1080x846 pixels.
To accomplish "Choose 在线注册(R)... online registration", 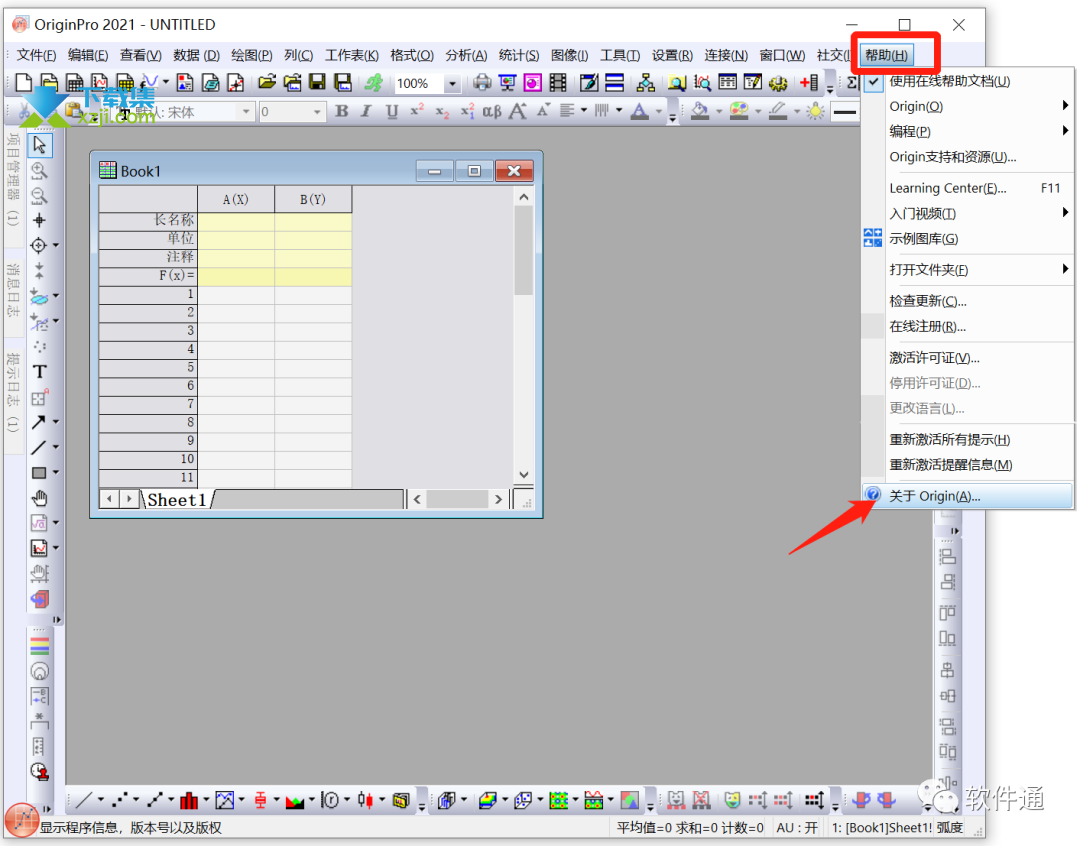I will (x=967, y=327).
